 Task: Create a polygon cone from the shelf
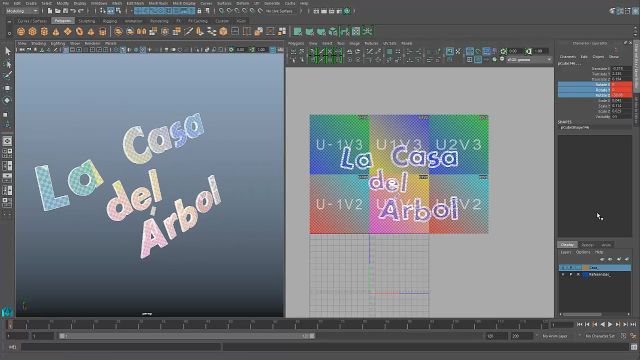click(x=56, y=31)
